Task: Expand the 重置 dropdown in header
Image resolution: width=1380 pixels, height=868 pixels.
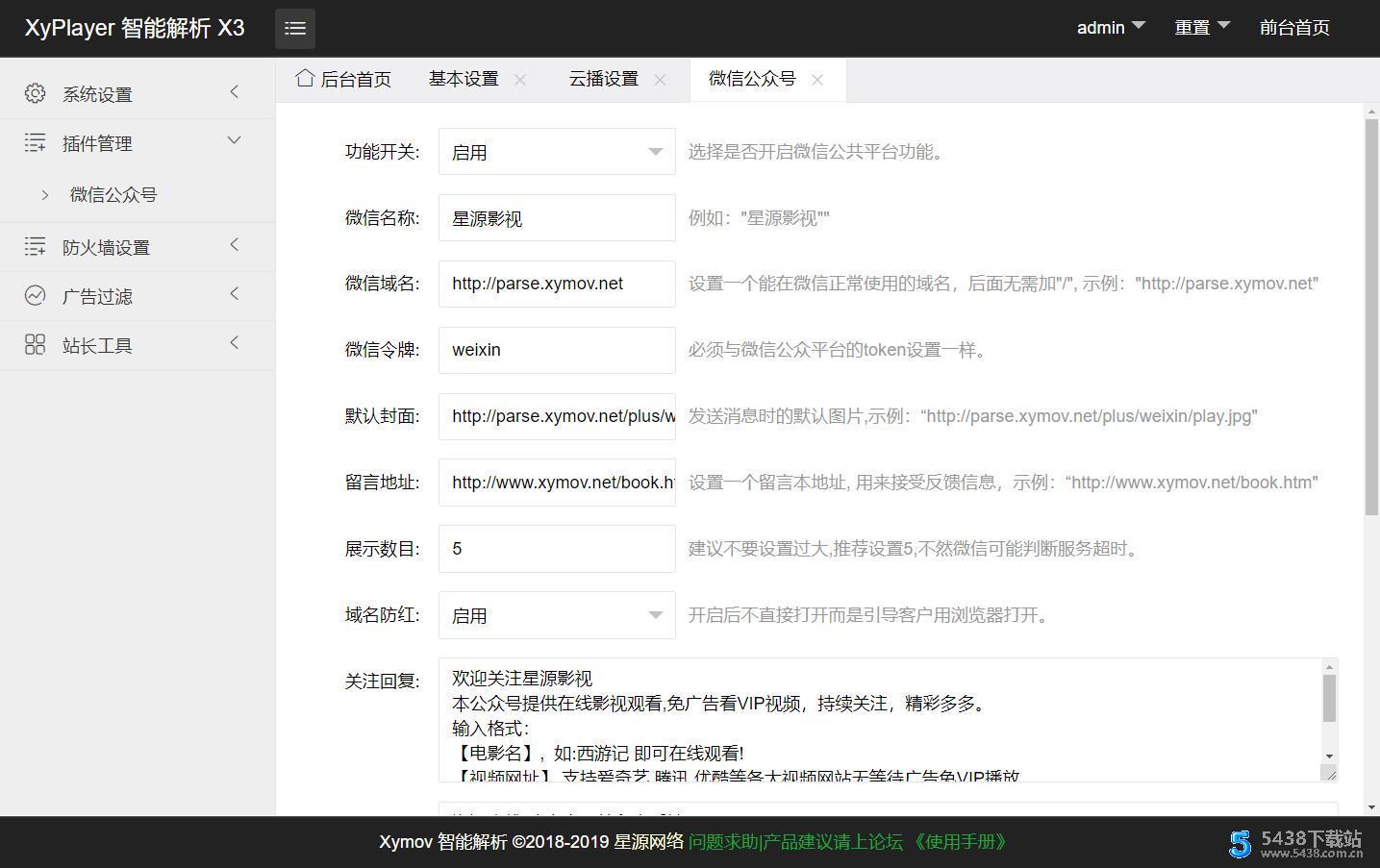Action: [1201, 28]
